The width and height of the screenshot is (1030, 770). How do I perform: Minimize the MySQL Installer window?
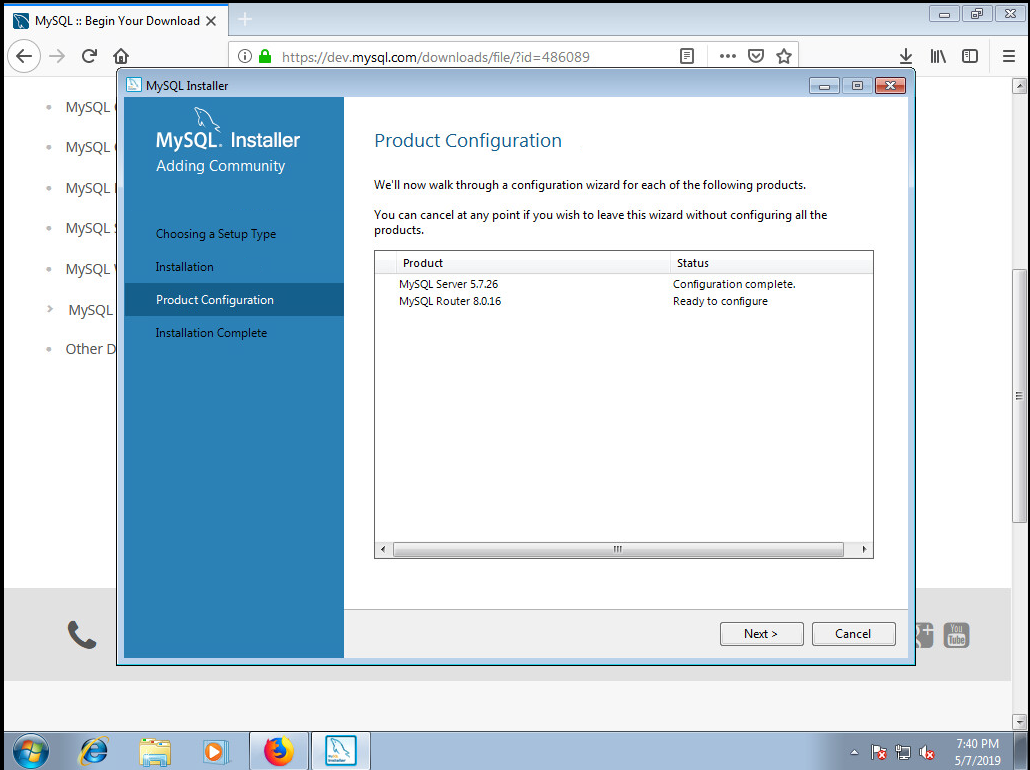824,85
